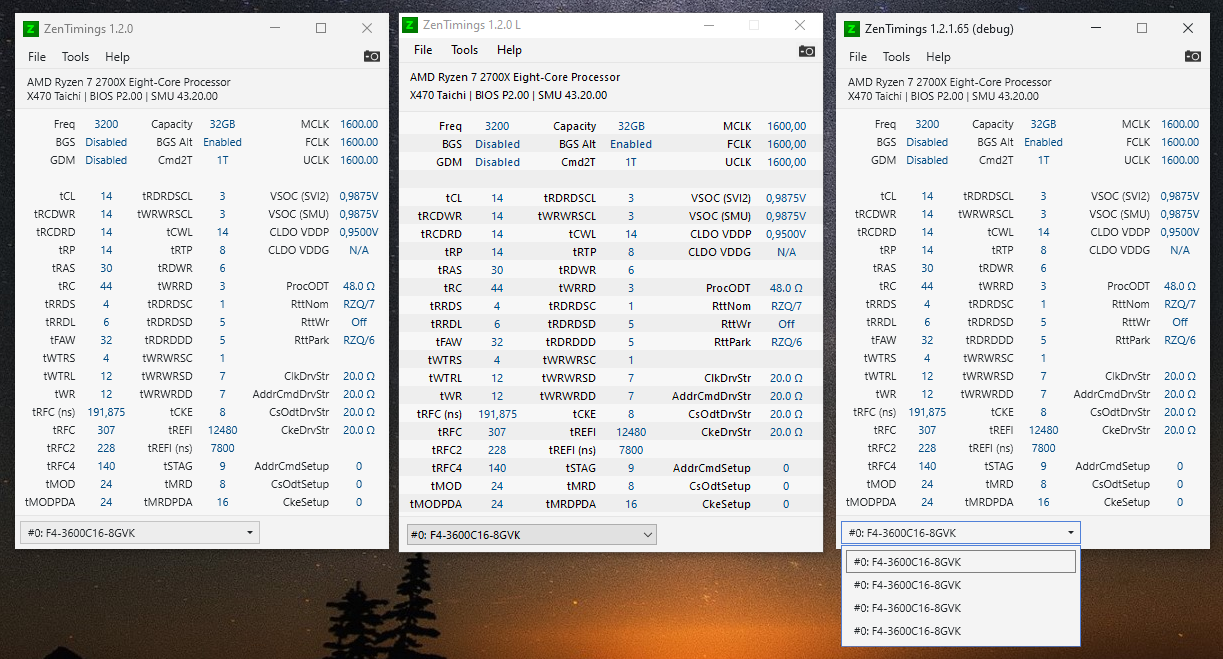This screenshot has width=1223, height=659.
Task: Click Freq value 3200 in ZenTimings 1.2.0
Action: click(x=106, y=124)
